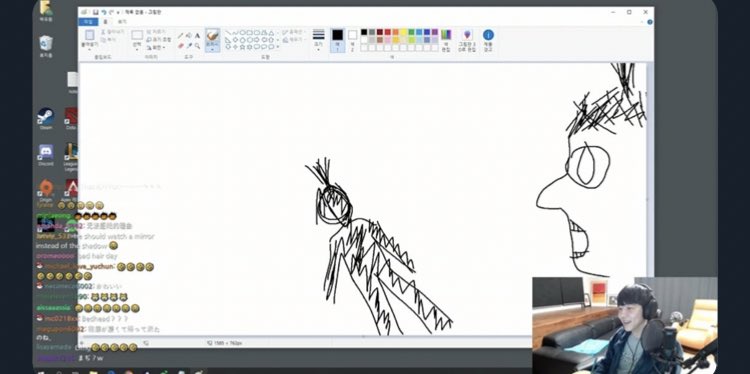Click the Redo arrow in title bar
Image resolution: width=750 pixels, height=374 pixels.
pyautogui.click(x=111, y=12)
